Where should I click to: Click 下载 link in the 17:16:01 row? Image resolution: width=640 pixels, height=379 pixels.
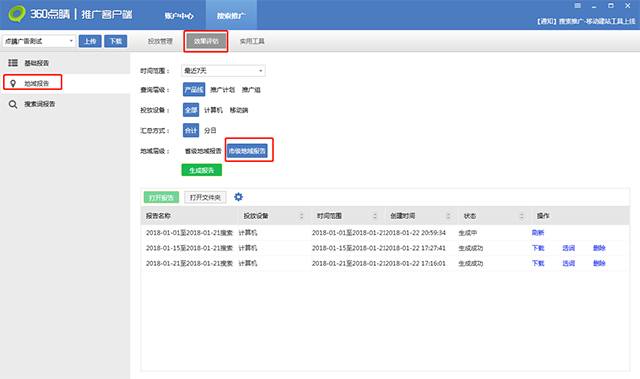coord(538,264)
